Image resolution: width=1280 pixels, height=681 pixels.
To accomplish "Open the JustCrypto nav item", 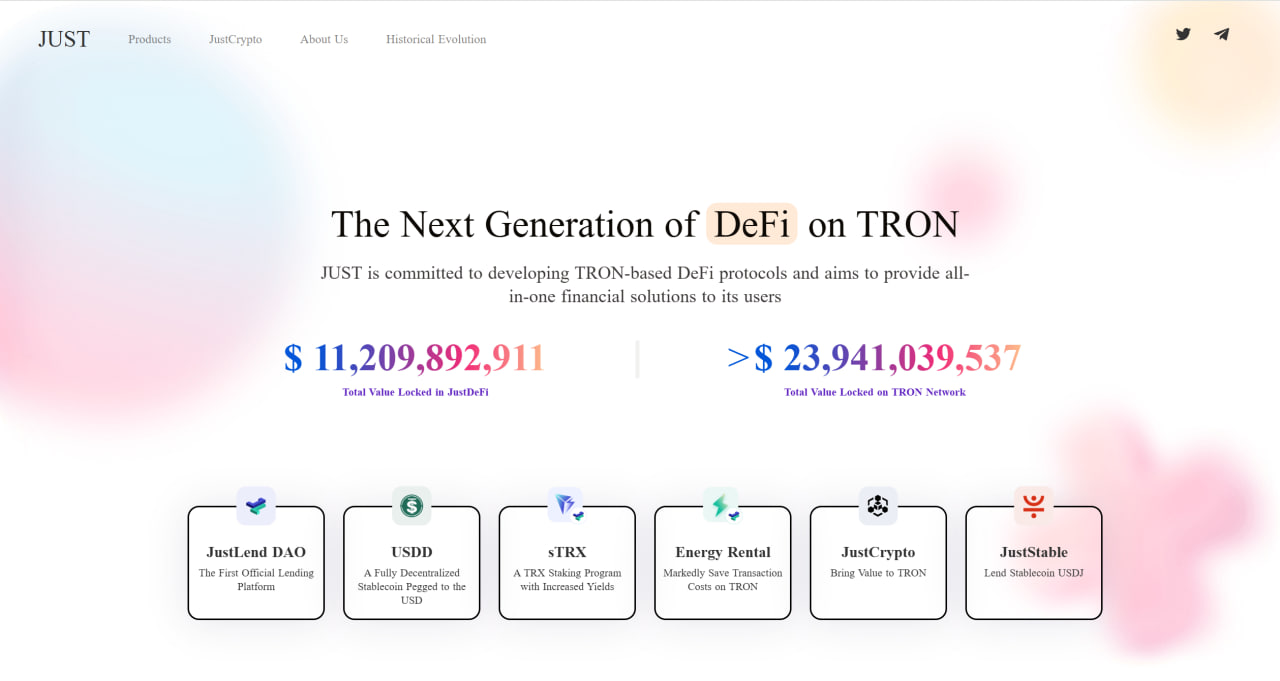I will pyautogui.click(x=235, y=39).
